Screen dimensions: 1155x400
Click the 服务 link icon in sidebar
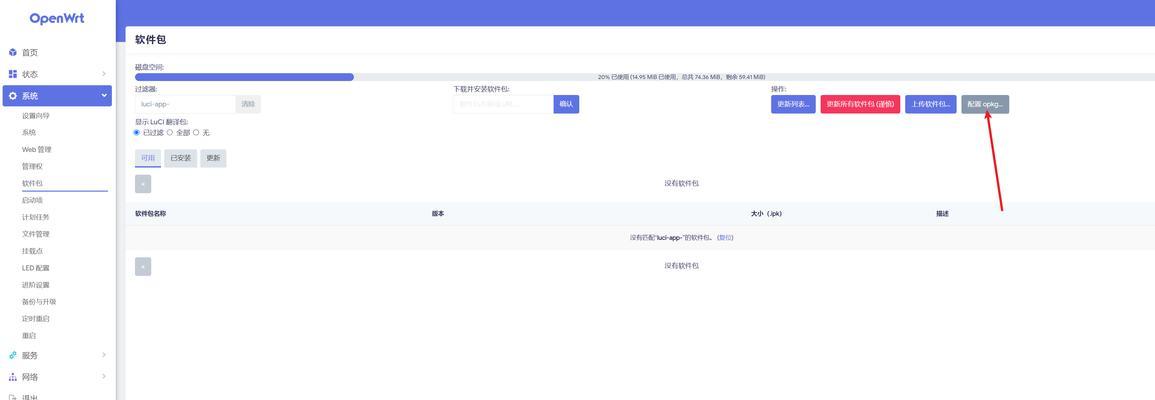13,355
